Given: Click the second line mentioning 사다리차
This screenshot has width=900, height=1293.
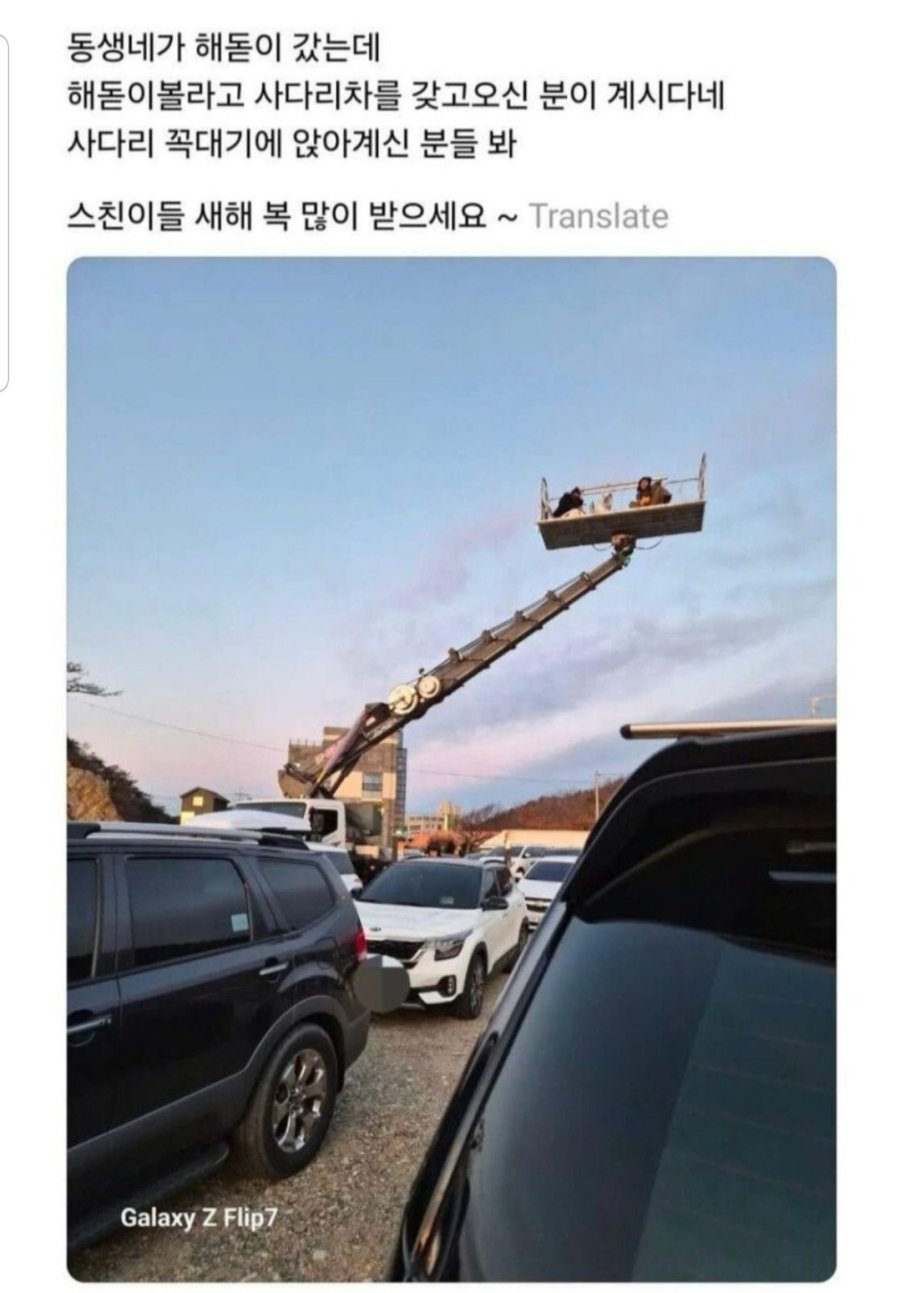Looking at the screenshot, I should [x=396, y=96].
